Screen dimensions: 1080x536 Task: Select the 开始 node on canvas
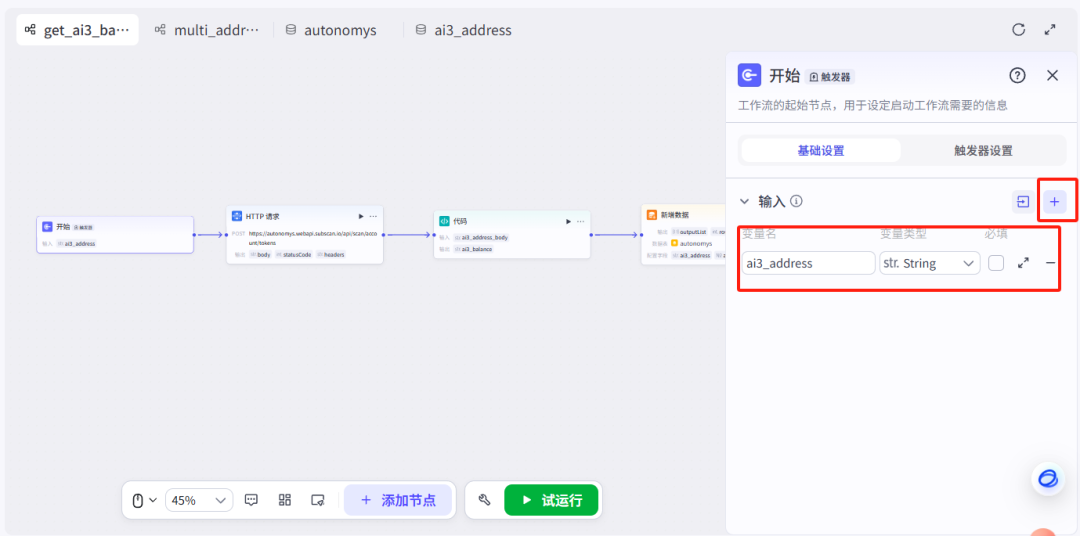click(x=115, y=235)
